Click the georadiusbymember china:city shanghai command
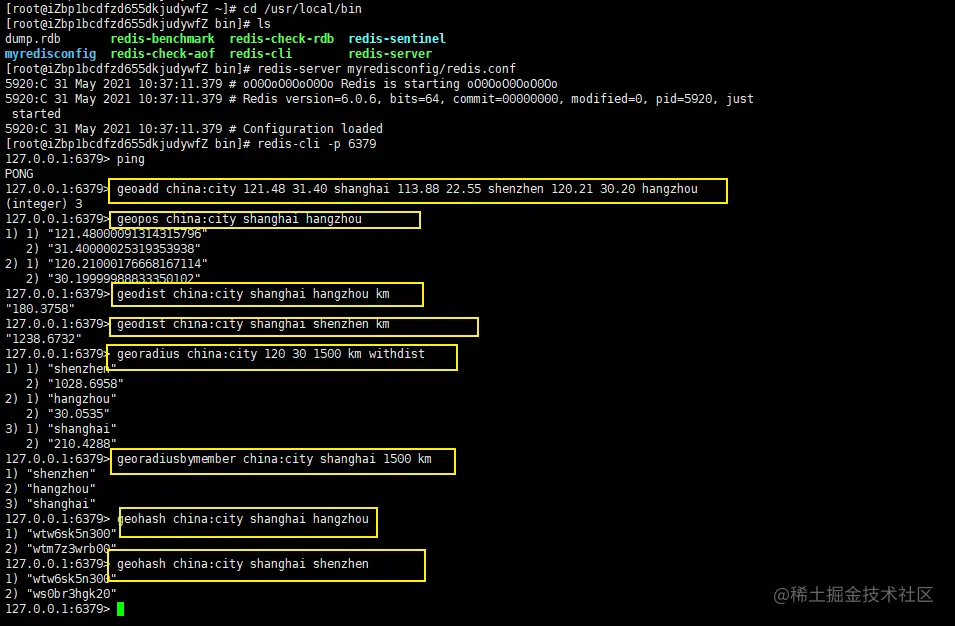This screenshot has height=626, width=955. pyautogui.click(x=274, y=459)
